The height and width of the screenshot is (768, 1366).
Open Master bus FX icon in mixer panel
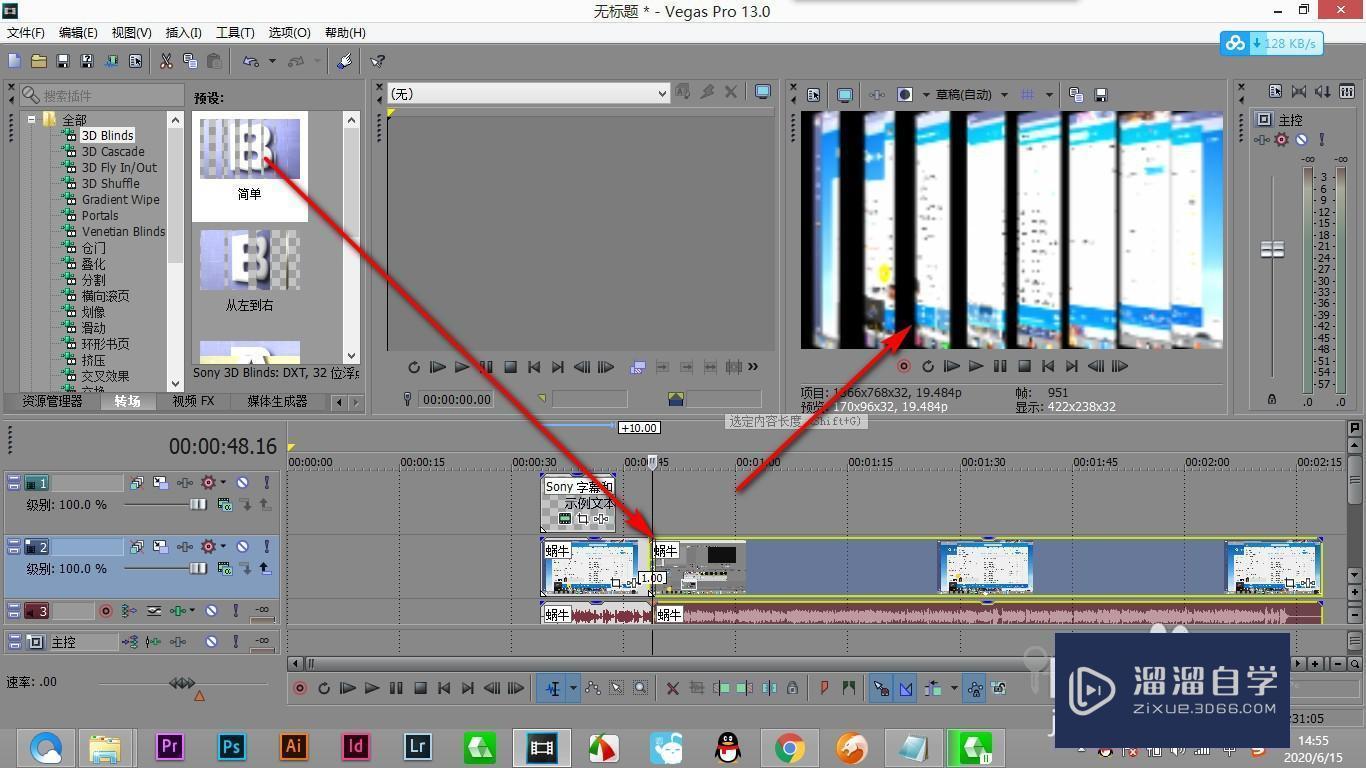tap(1262, 140)
